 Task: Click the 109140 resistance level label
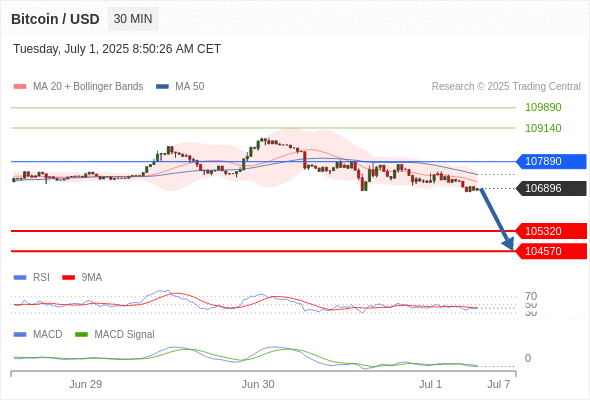(543, 128)
